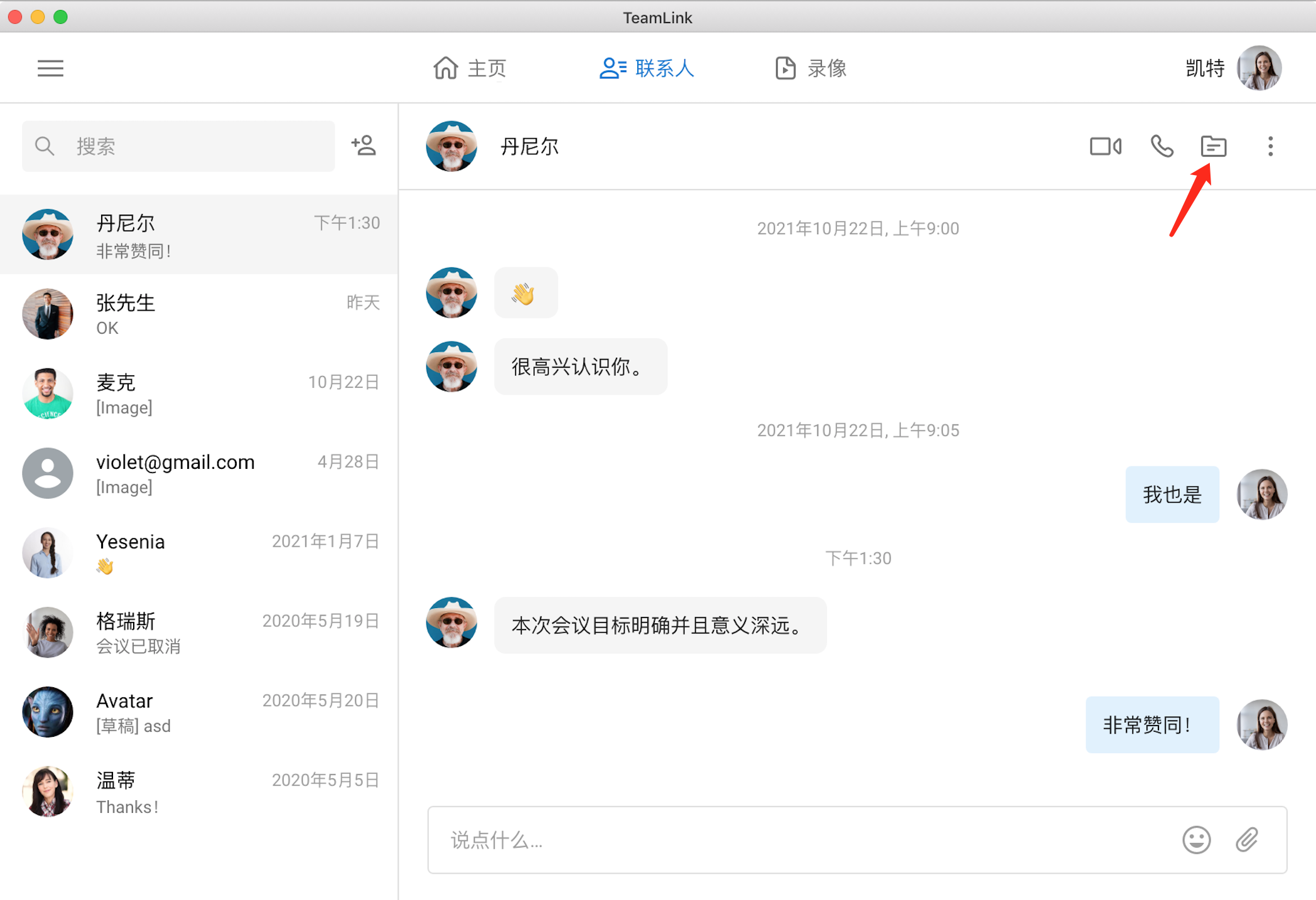Switch to the 主页 tab
1316x900 pixels.
(x=470, y=68)
